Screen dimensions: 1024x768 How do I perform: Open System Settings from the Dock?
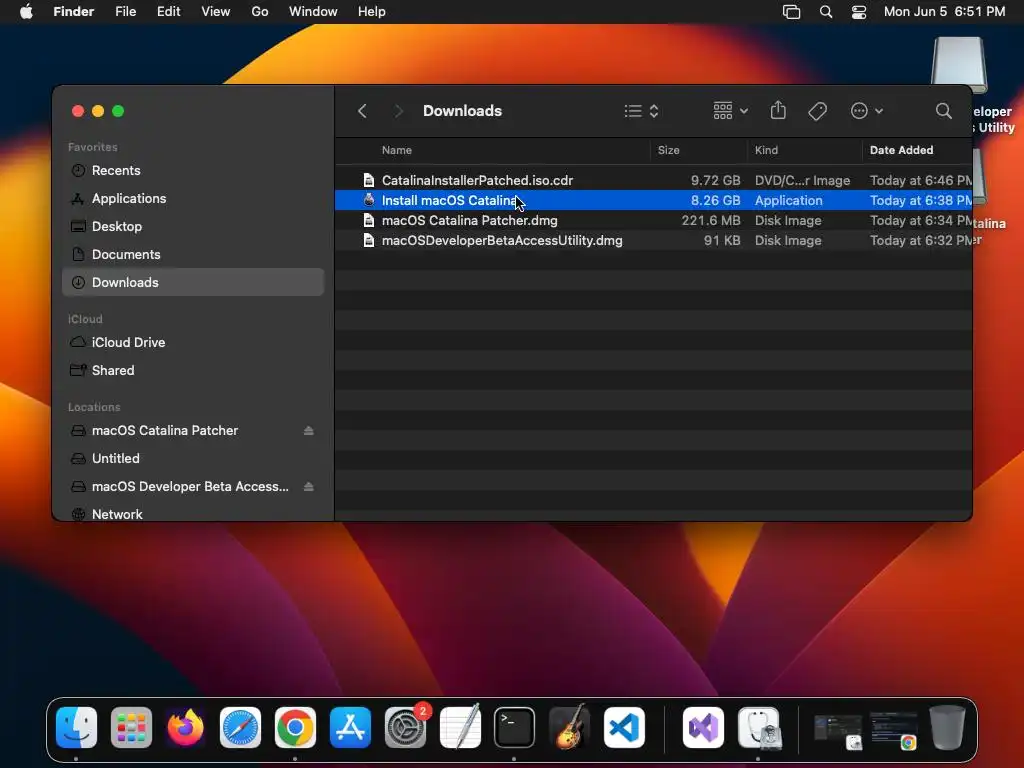click(406, 728)
